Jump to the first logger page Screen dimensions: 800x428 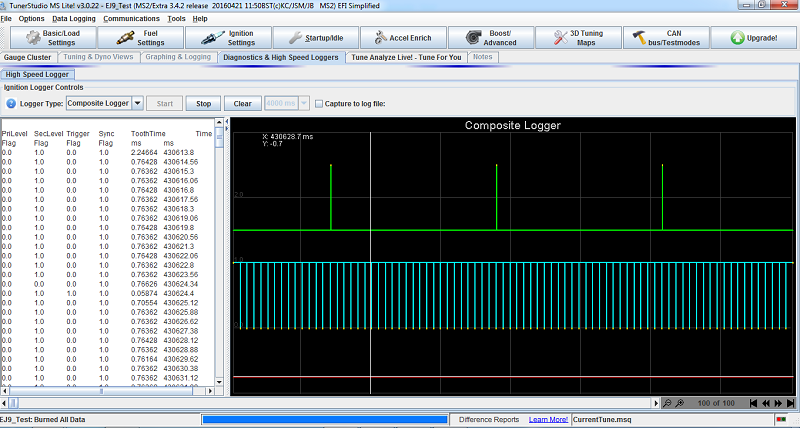pyautogui.click(x=751, y=403)
